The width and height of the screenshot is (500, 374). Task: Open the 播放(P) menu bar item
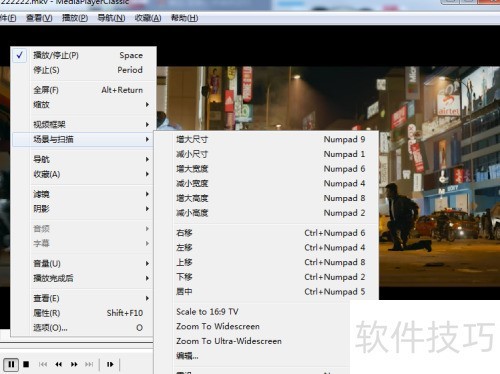tap(75, 18)
